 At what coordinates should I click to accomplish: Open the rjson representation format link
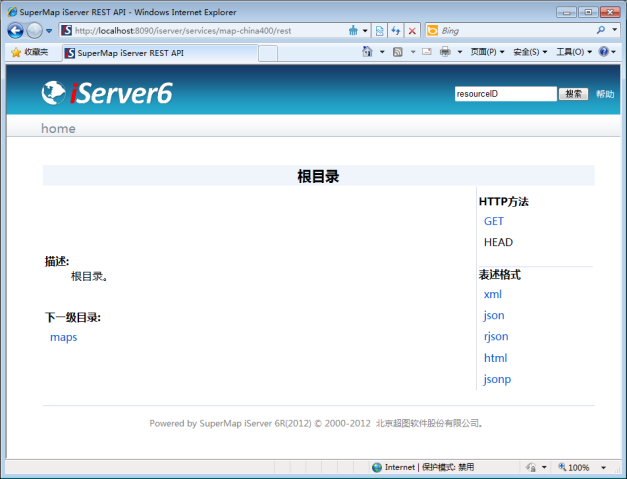[496, 337]
